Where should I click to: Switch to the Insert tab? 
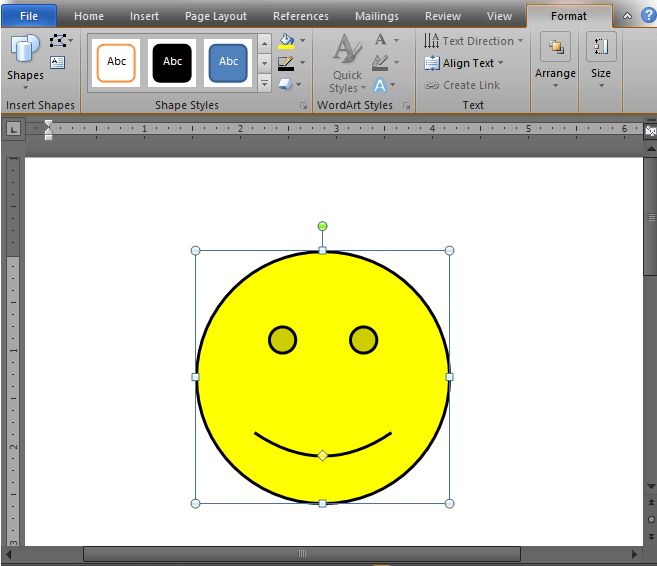click(x=144, y=16)
